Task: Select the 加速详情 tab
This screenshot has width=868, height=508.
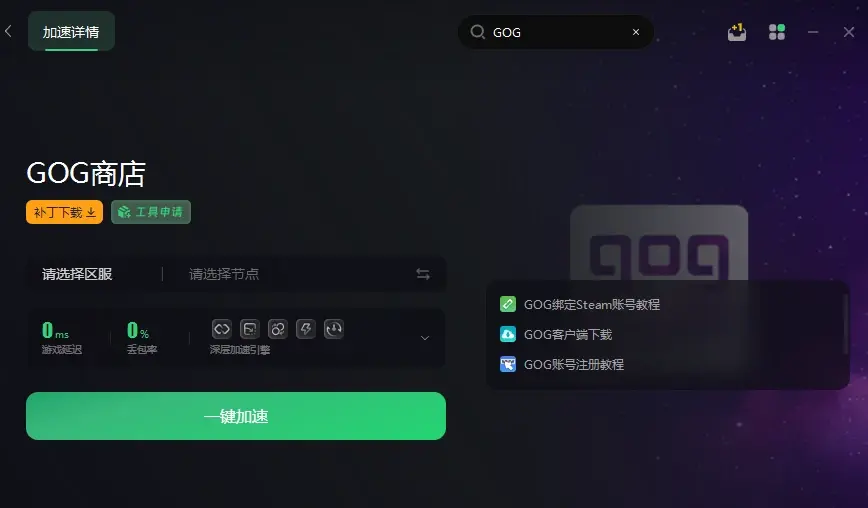Action: tap(71, 32)
